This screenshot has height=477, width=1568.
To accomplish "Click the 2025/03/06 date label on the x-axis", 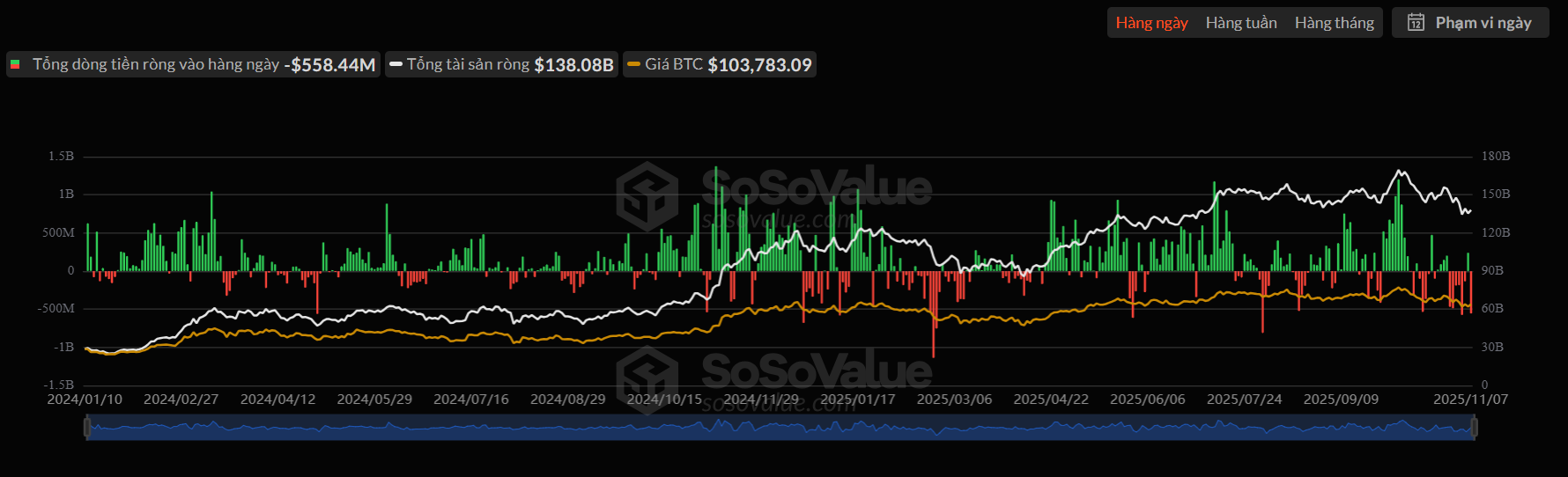I will [954, 400].
